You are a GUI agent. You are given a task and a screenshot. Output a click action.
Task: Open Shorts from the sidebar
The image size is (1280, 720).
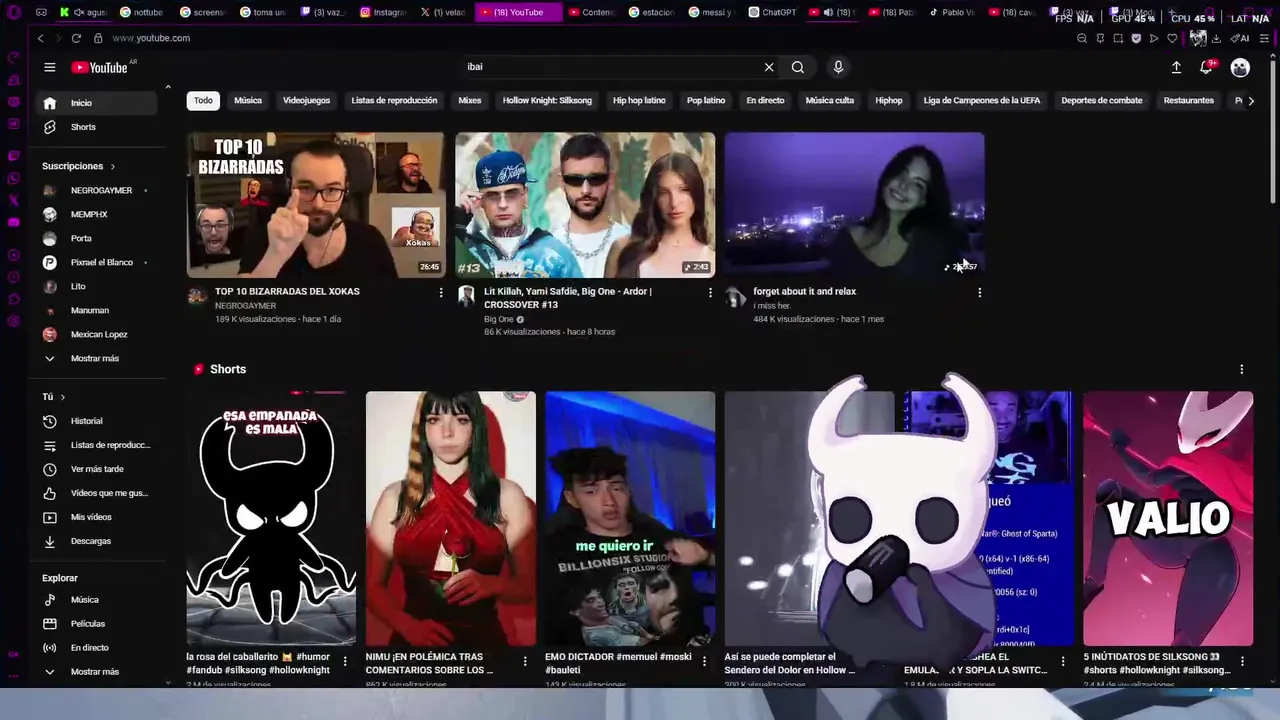(98, 127)
